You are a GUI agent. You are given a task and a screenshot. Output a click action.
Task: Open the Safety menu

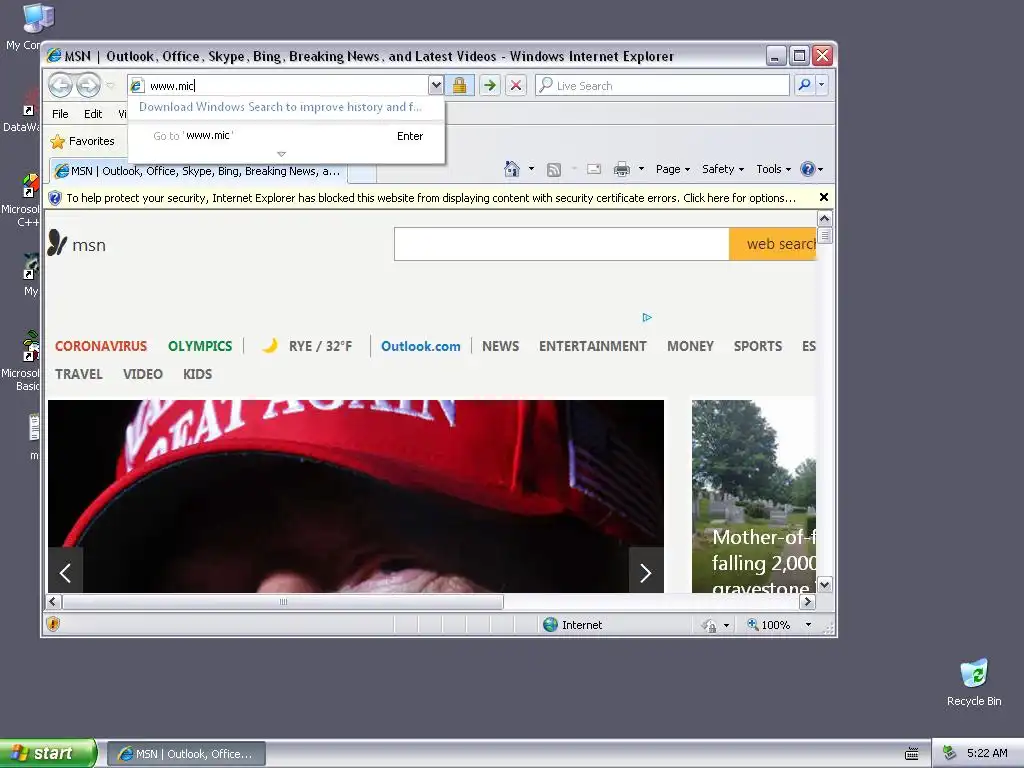[723, 169]
